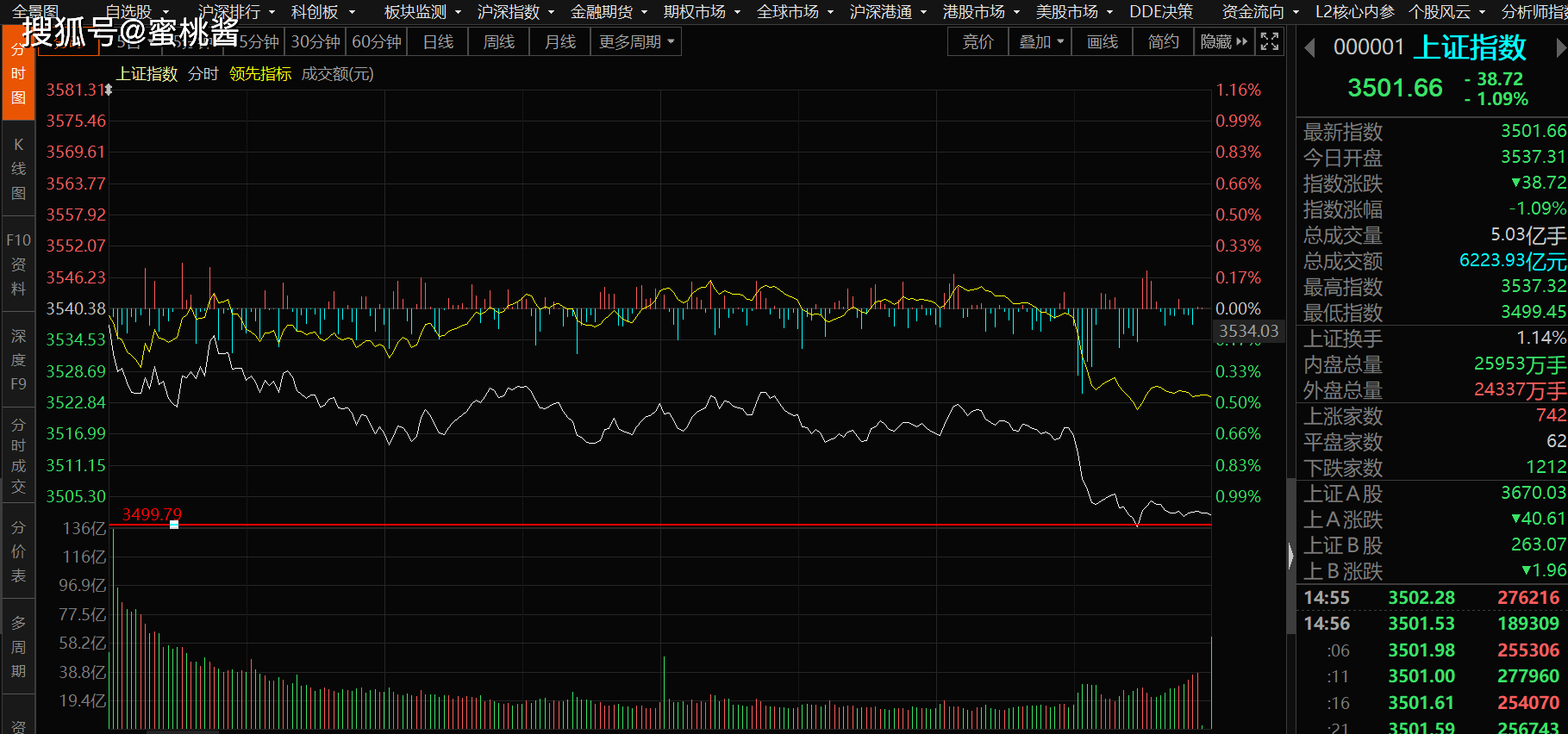The width and height of the screenshot is (1568, 734).
Task: Enter full-screen chart view with the expand icon
Action: 1270,41
